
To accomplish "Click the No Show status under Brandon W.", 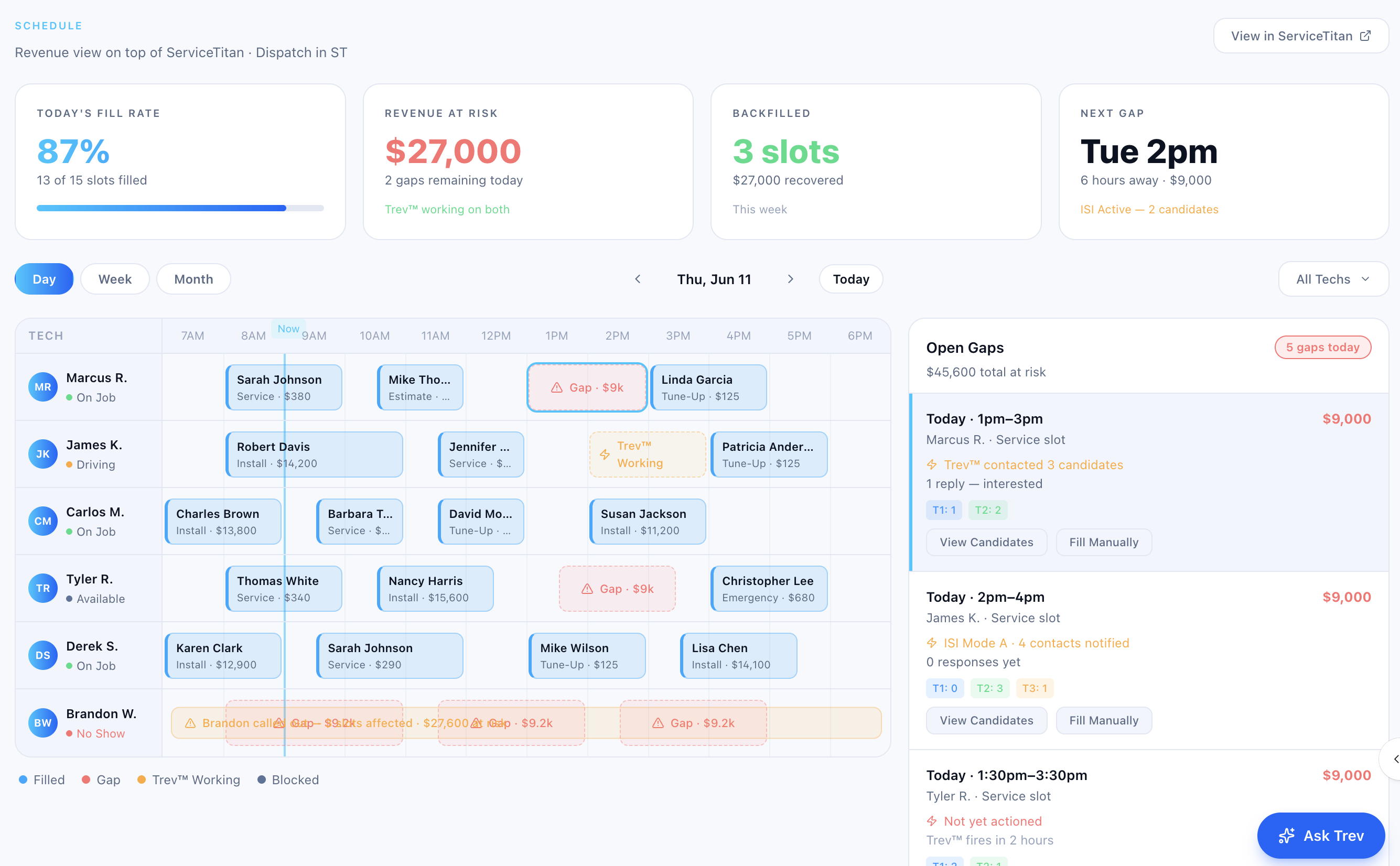I will 95,734.
